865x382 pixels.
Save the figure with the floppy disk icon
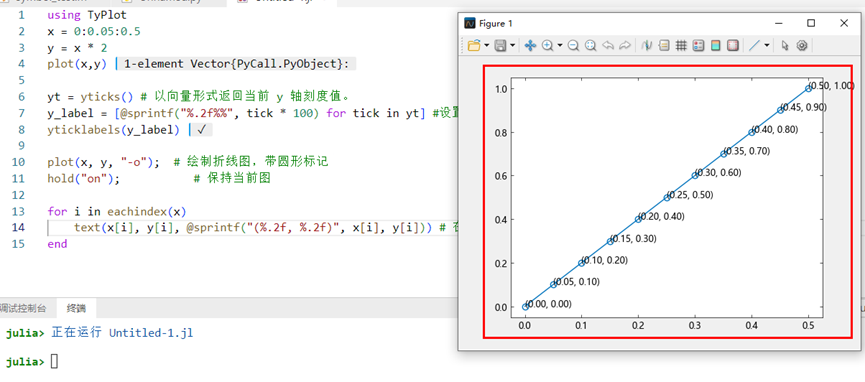pyautogui.click(x=500, y=45)
